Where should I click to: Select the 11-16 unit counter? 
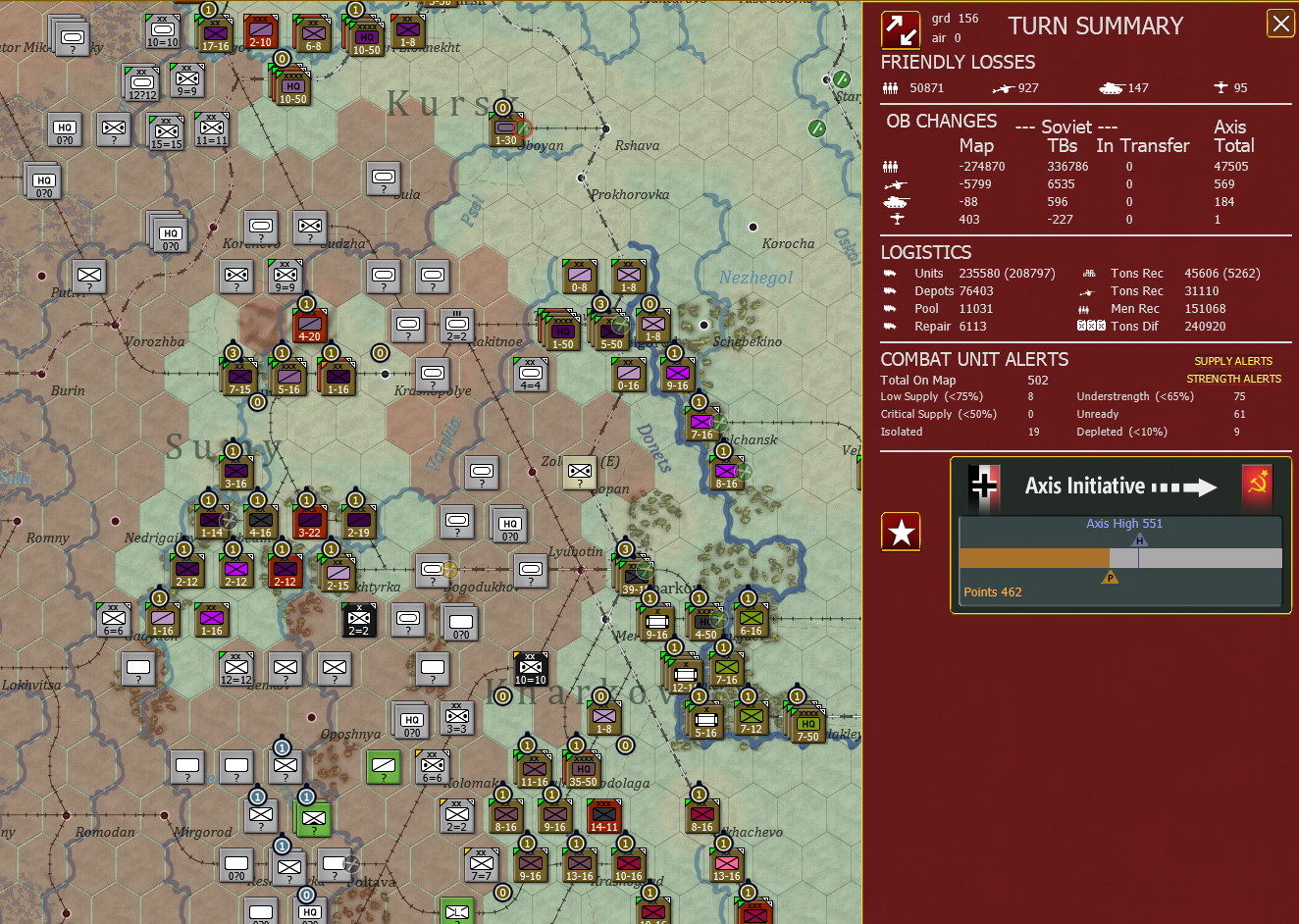[534, 770]
